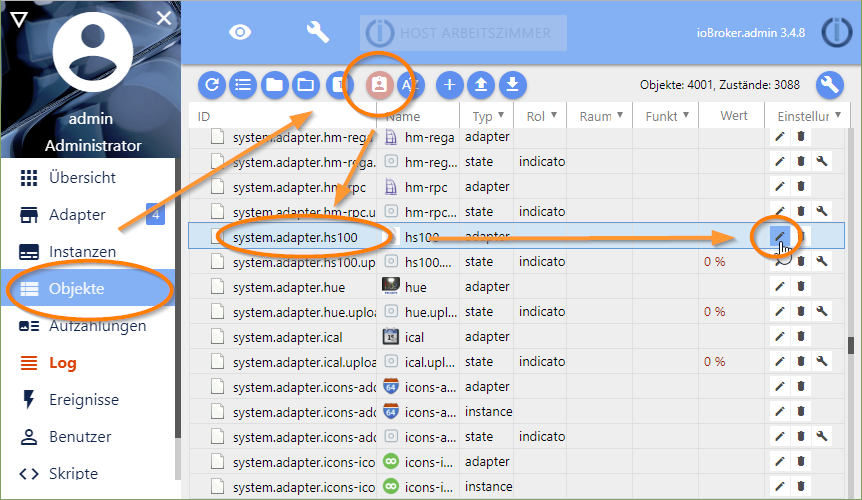The width and height of the screenshot is (862, 500).
Task: Delete the system.adapter.hue object
Action: [801, 286]
